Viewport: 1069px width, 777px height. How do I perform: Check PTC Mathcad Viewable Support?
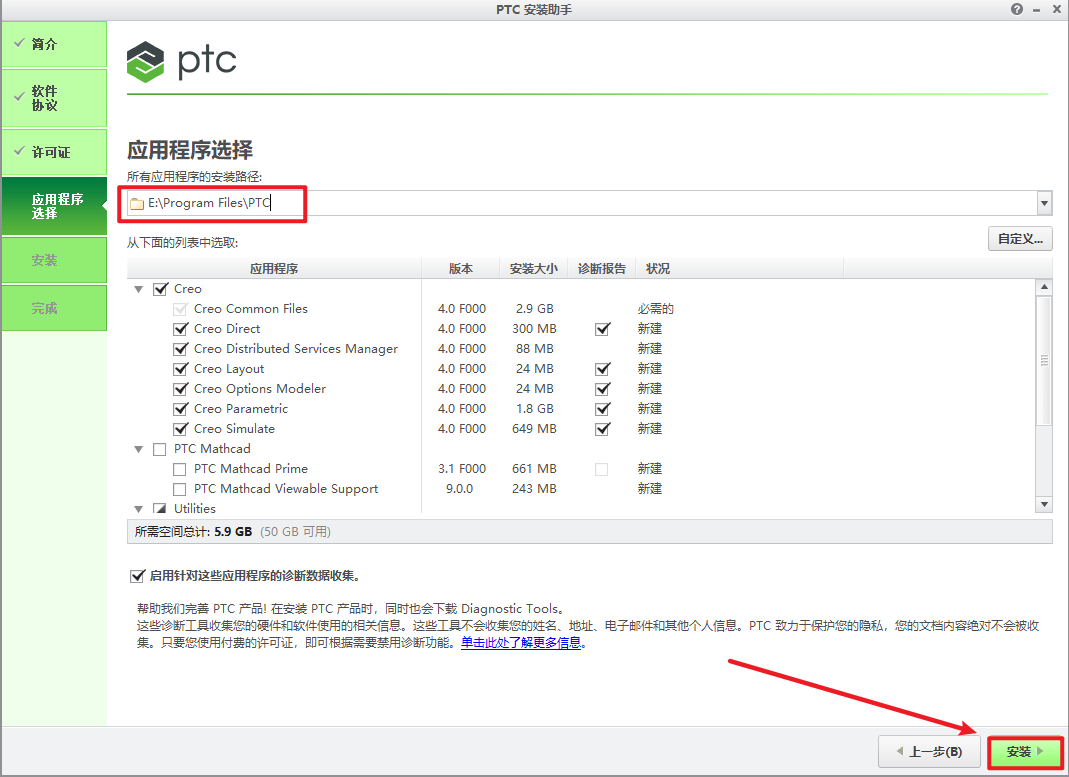tap(180, 488)
